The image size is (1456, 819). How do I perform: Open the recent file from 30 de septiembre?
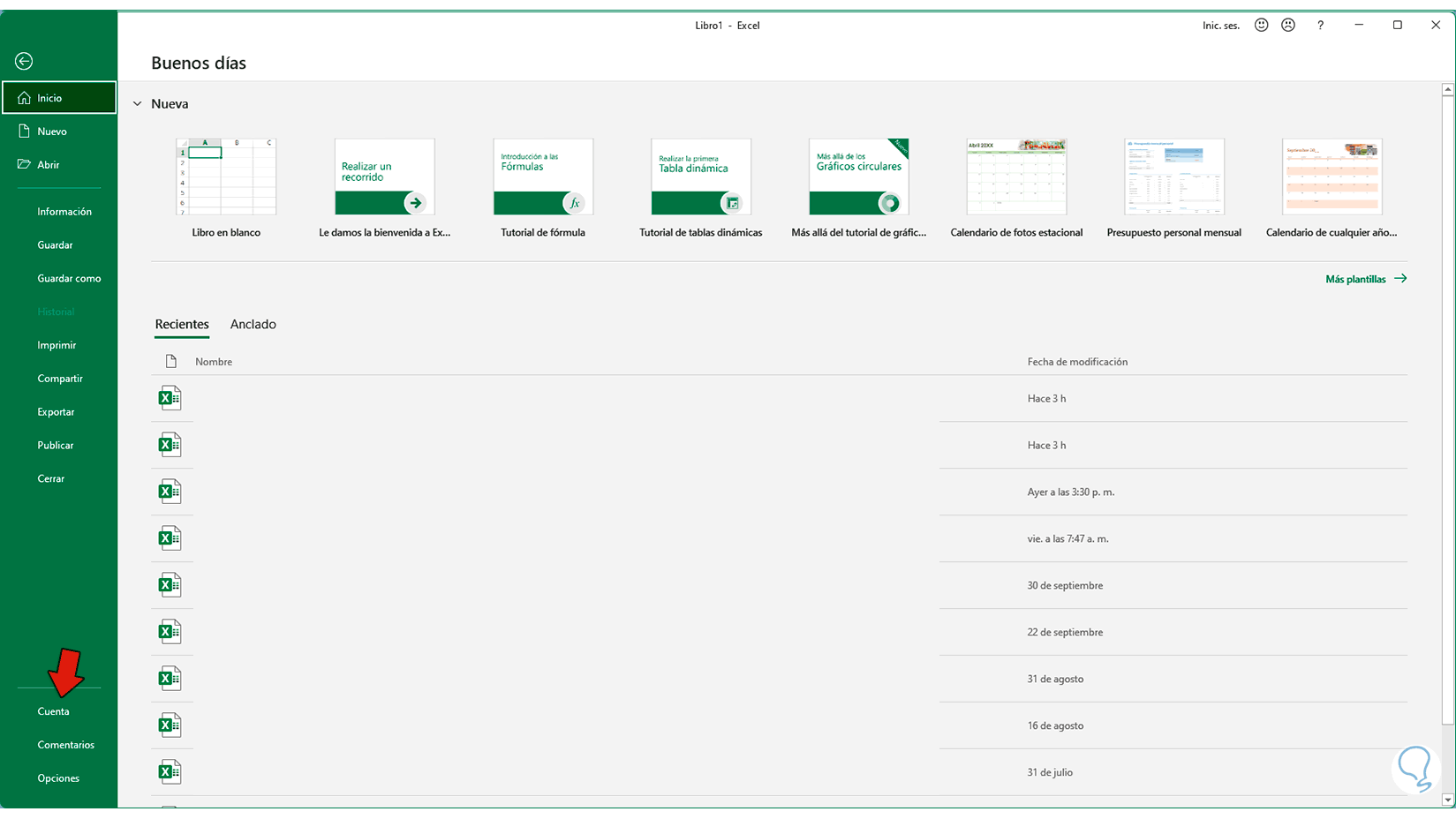coord(779,585)
